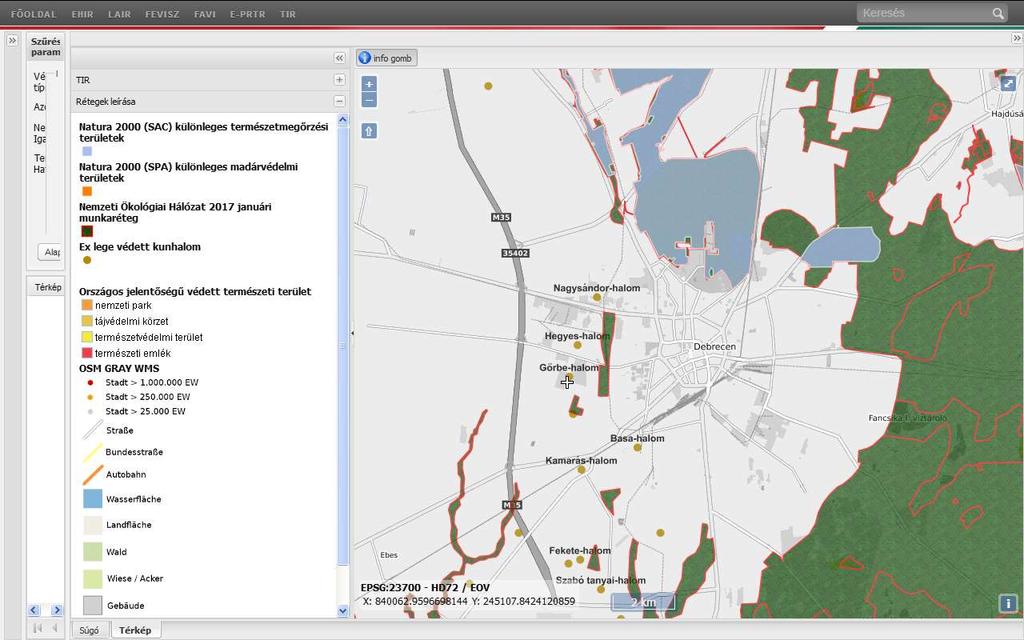Open the FŐOLDAL menu item
1024x640 pixels.
coord(33,14)
